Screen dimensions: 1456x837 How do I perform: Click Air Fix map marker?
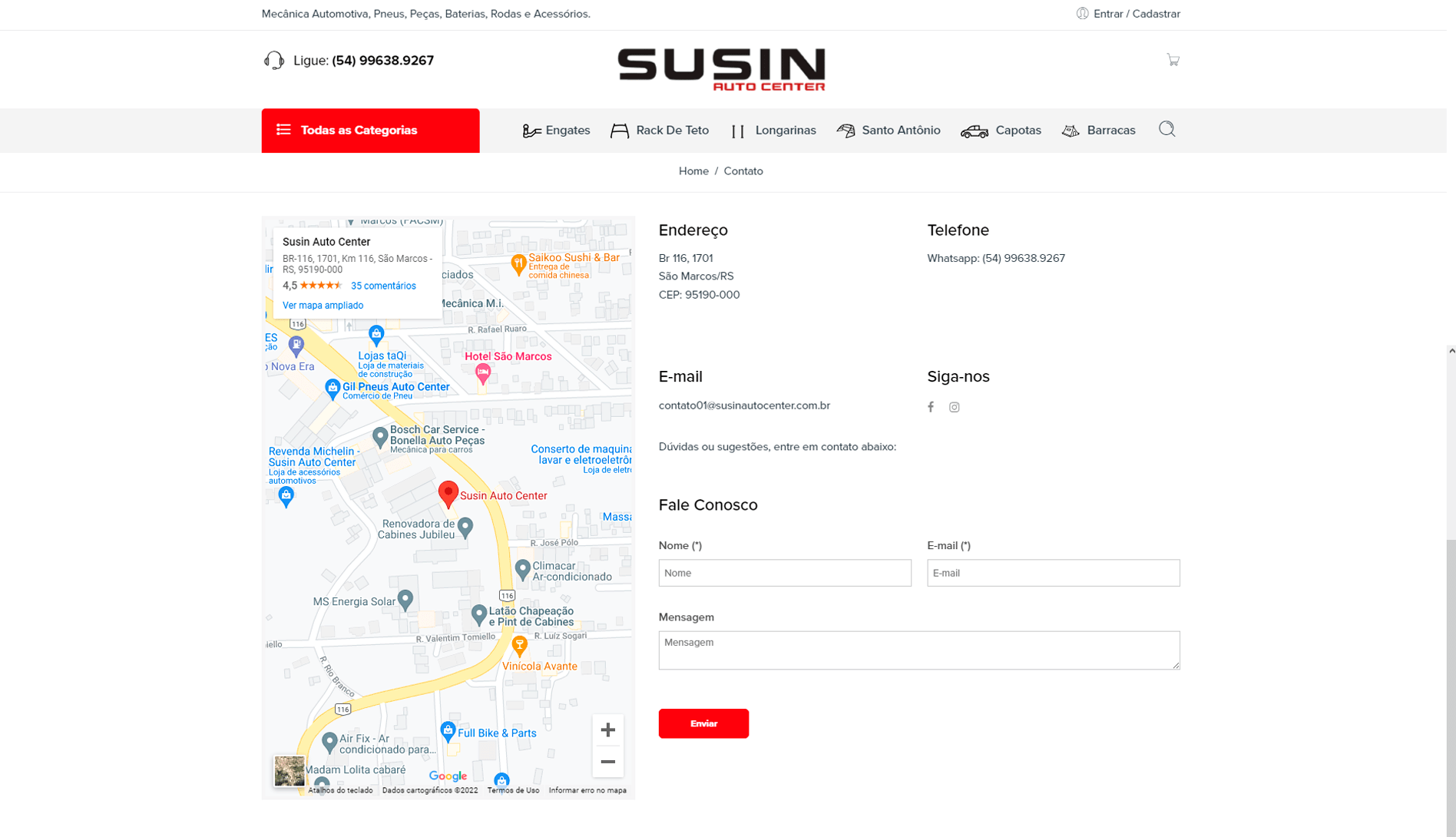click(x=329, y=743)
